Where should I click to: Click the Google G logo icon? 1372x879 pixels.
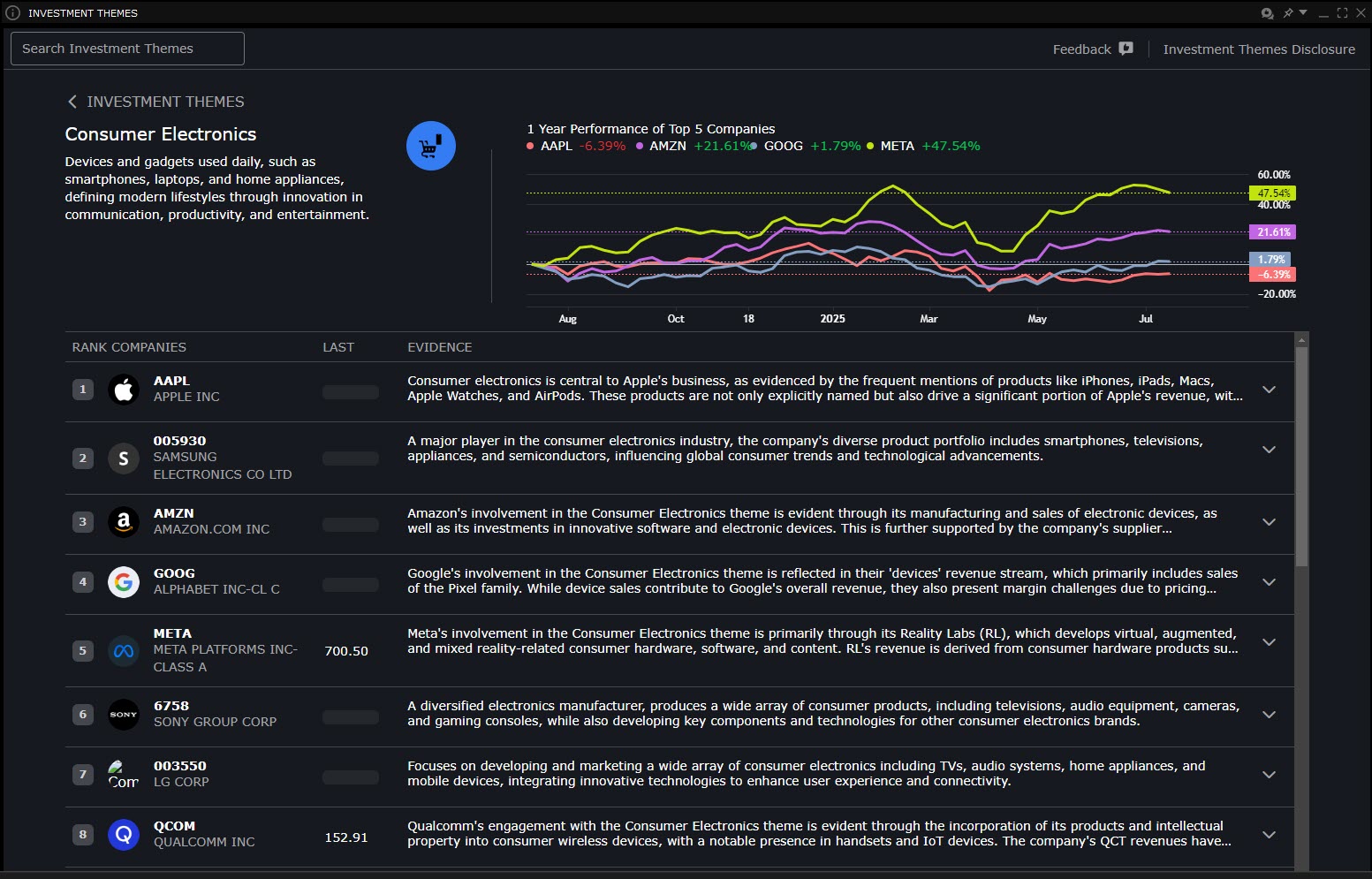[x=124, y=581]
